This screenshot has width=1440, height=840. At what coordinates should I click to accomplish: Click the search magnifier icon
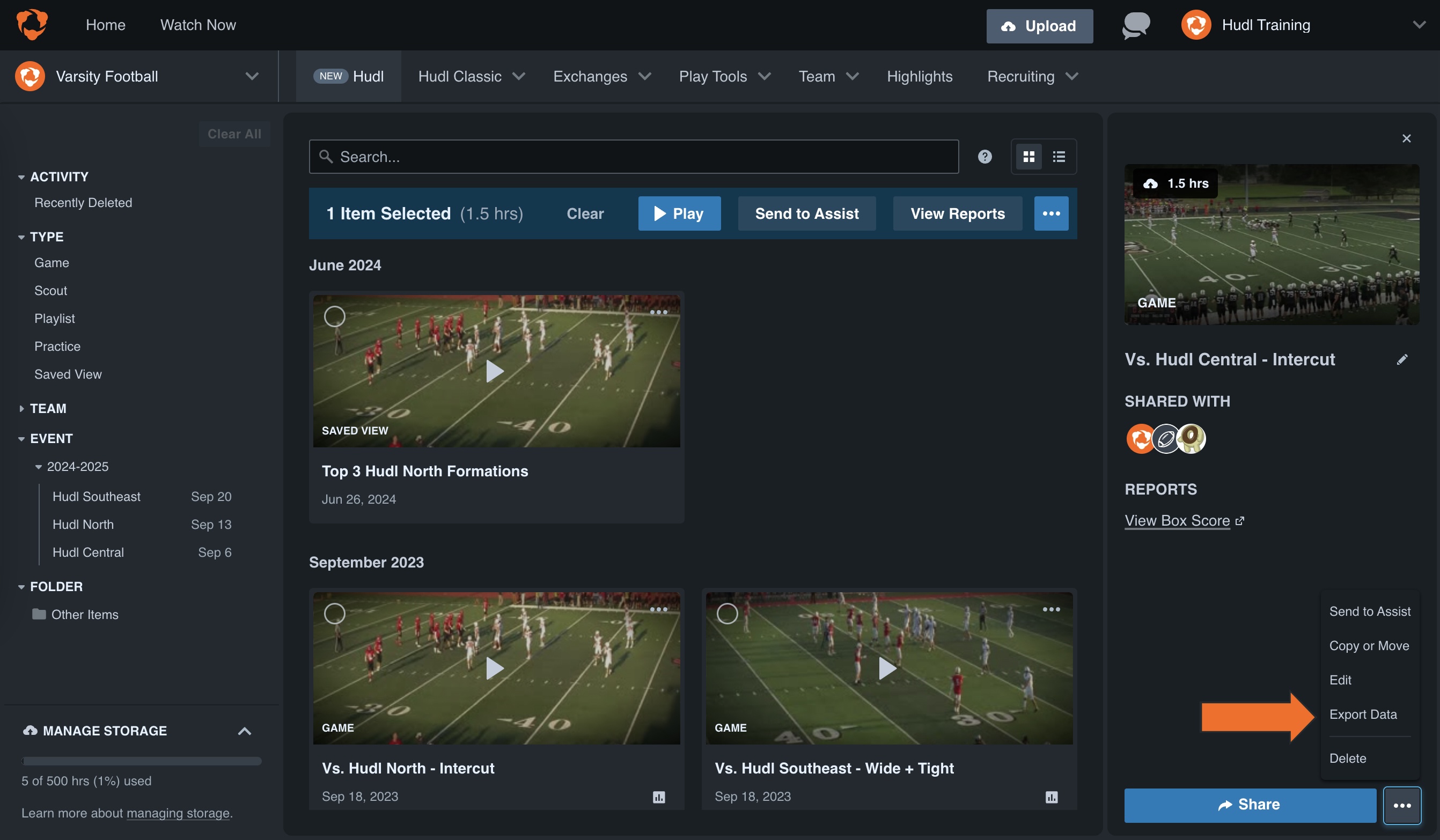click(x=326, y=157)
